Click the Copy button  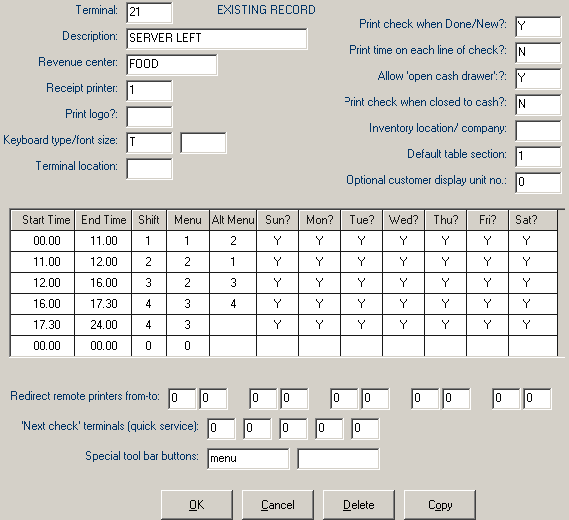click(x=440, y=505)
